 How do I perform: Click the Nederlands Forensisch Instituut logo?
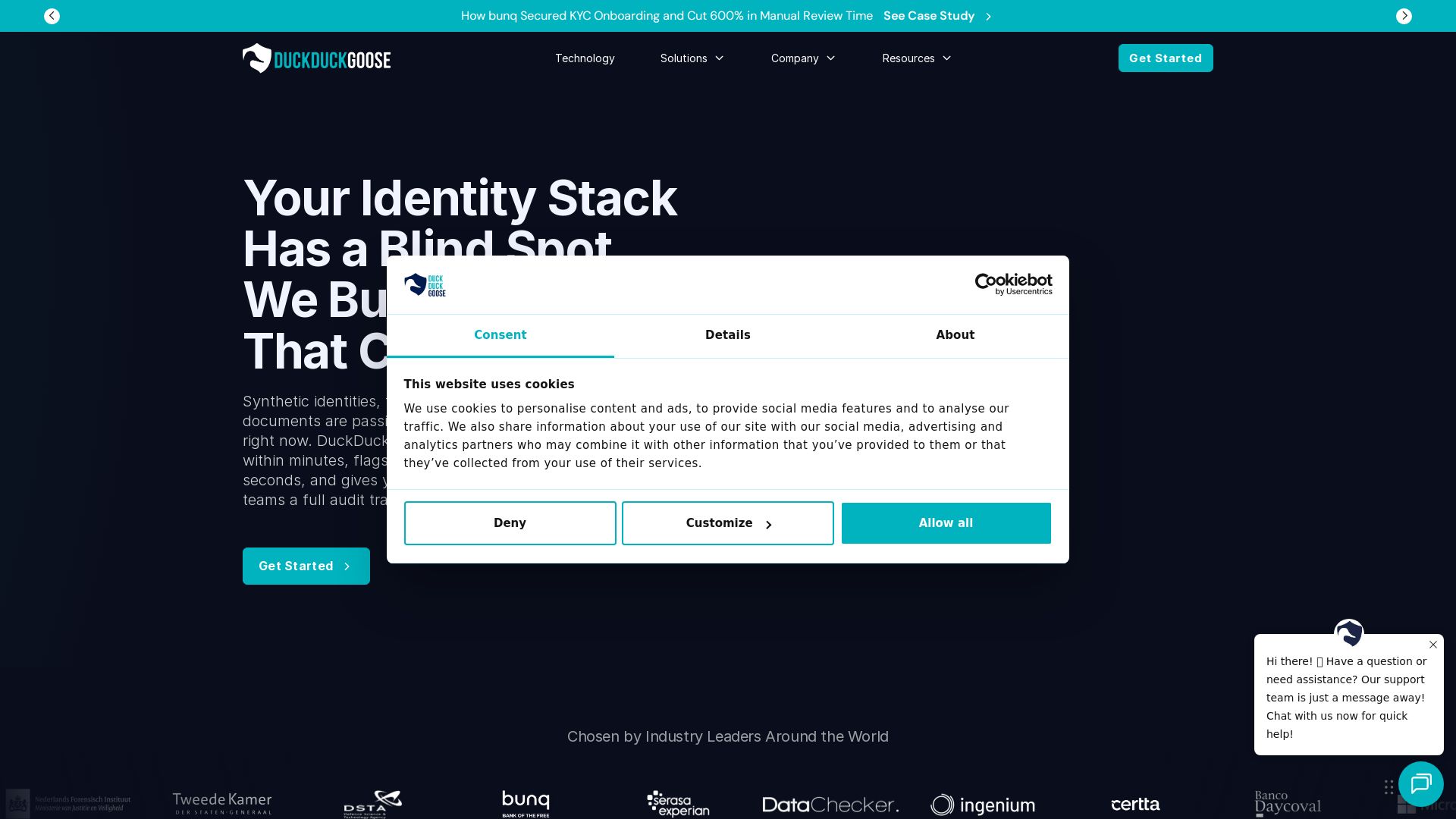pyautogui.click(x=68, y=803)
